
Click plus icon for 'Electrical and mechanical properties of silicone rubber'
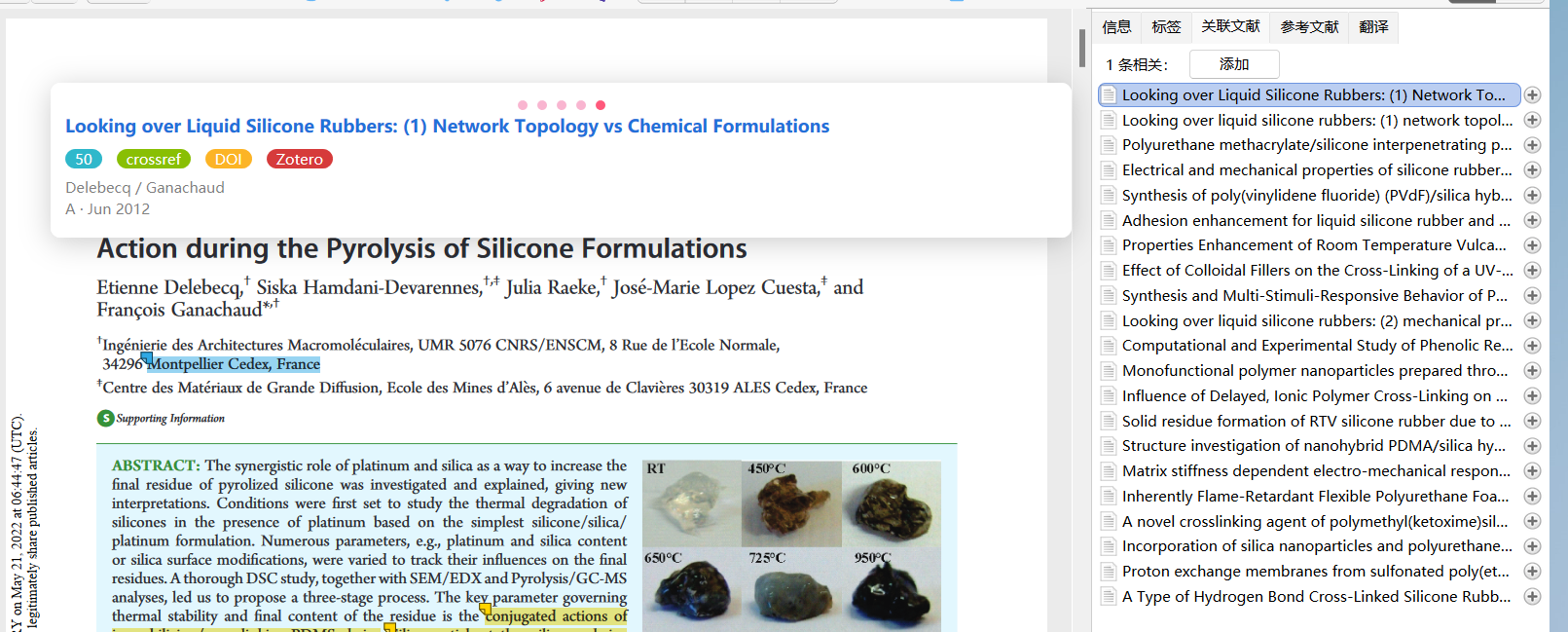(1532, 170)
